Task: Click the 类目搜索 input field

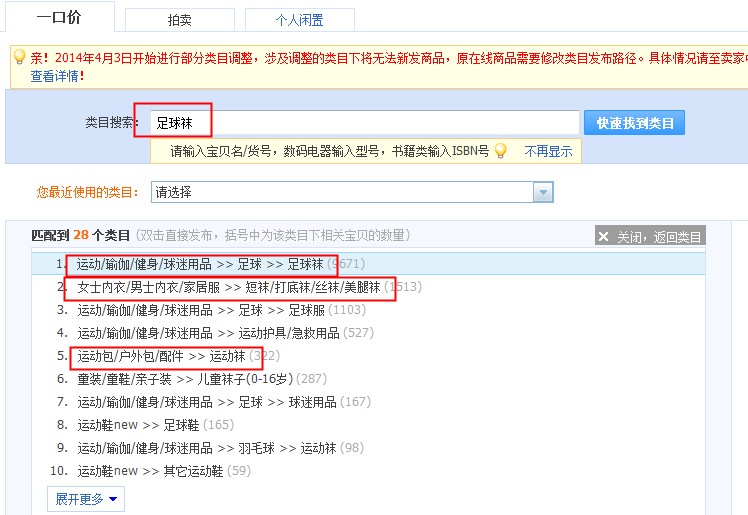Action: [x=365, y=123]
